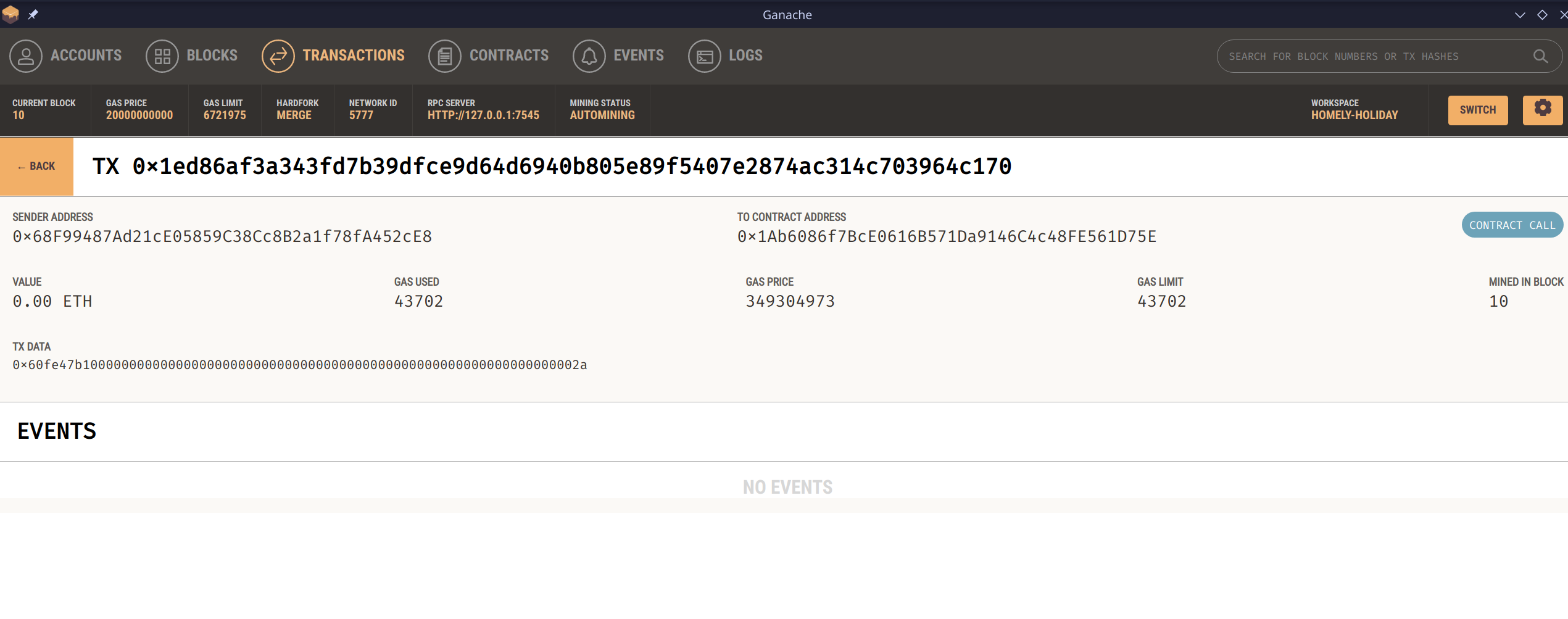
Task: Click the Accounts person icon
Action: pyautogui.click(x=26, y=56)
